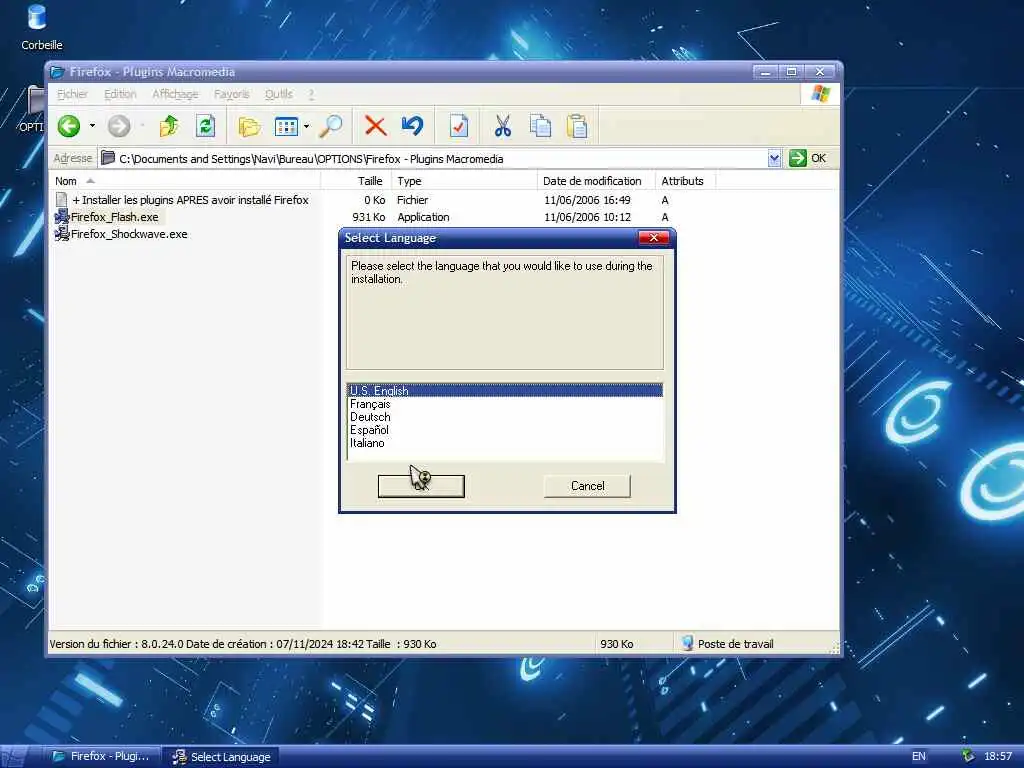1024x768 pixels.
Task: Click the Windows Start button on the taskbar
Action: click(13, 756)
